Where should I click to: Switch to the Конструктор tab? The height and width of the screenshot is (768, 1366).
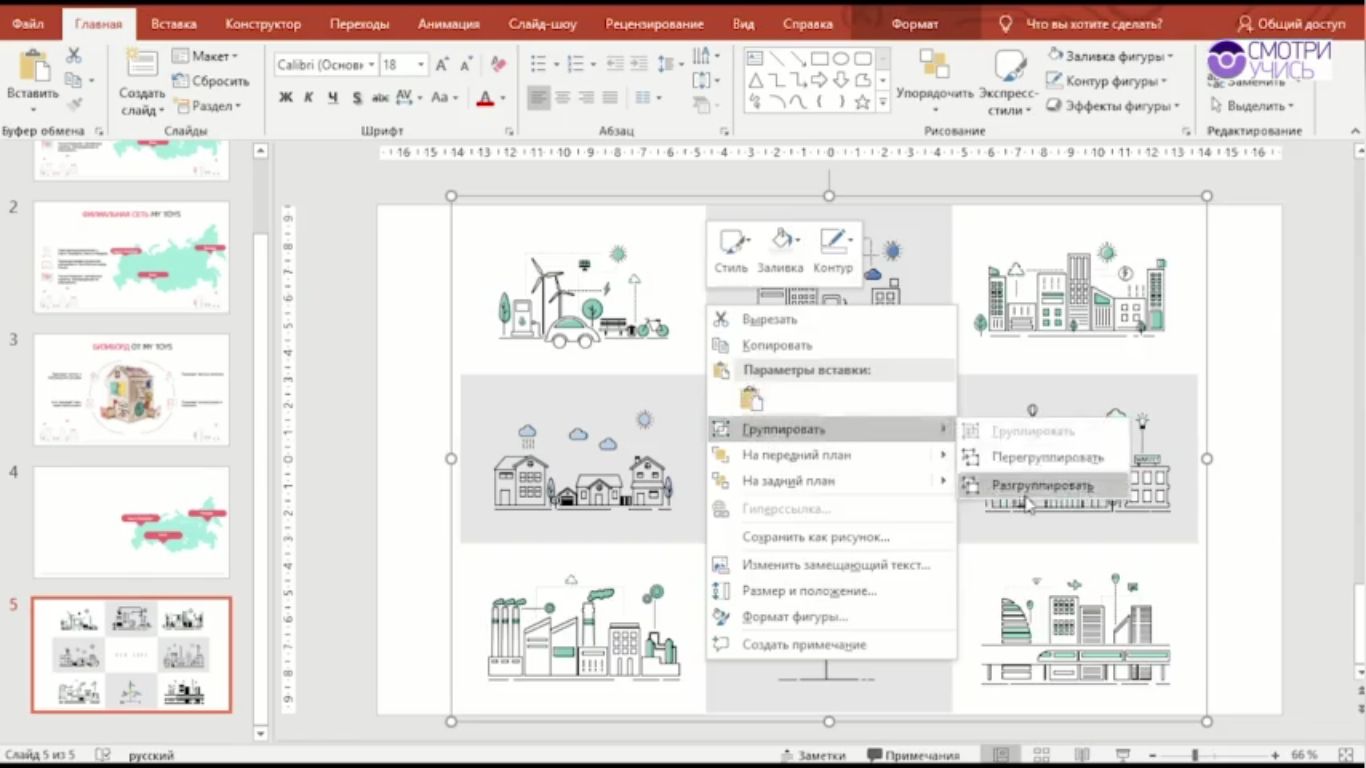coord(263,23)
